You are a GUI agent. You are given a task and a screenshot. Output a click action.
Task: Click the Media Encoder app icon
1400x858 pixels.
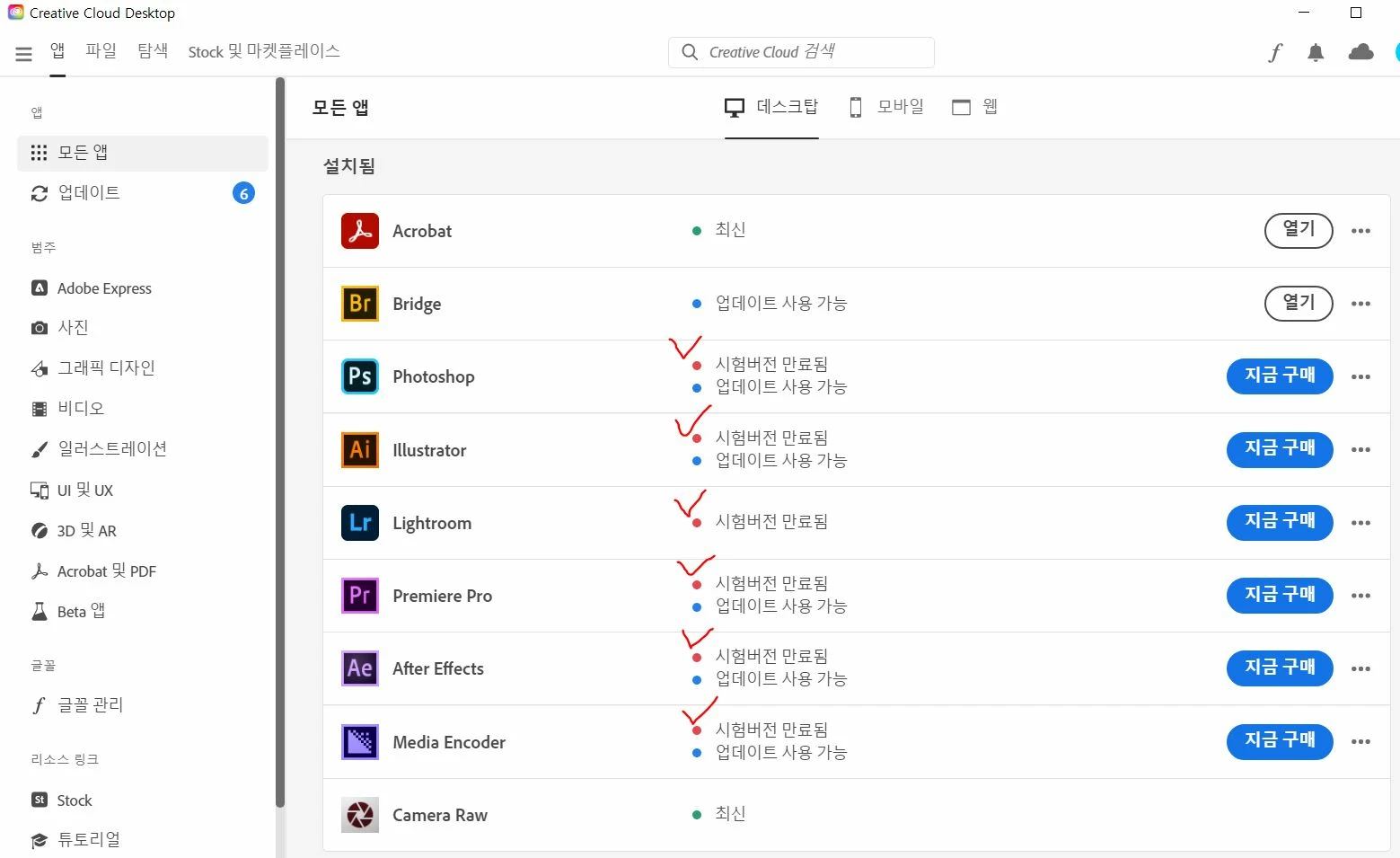pos(360,742)
